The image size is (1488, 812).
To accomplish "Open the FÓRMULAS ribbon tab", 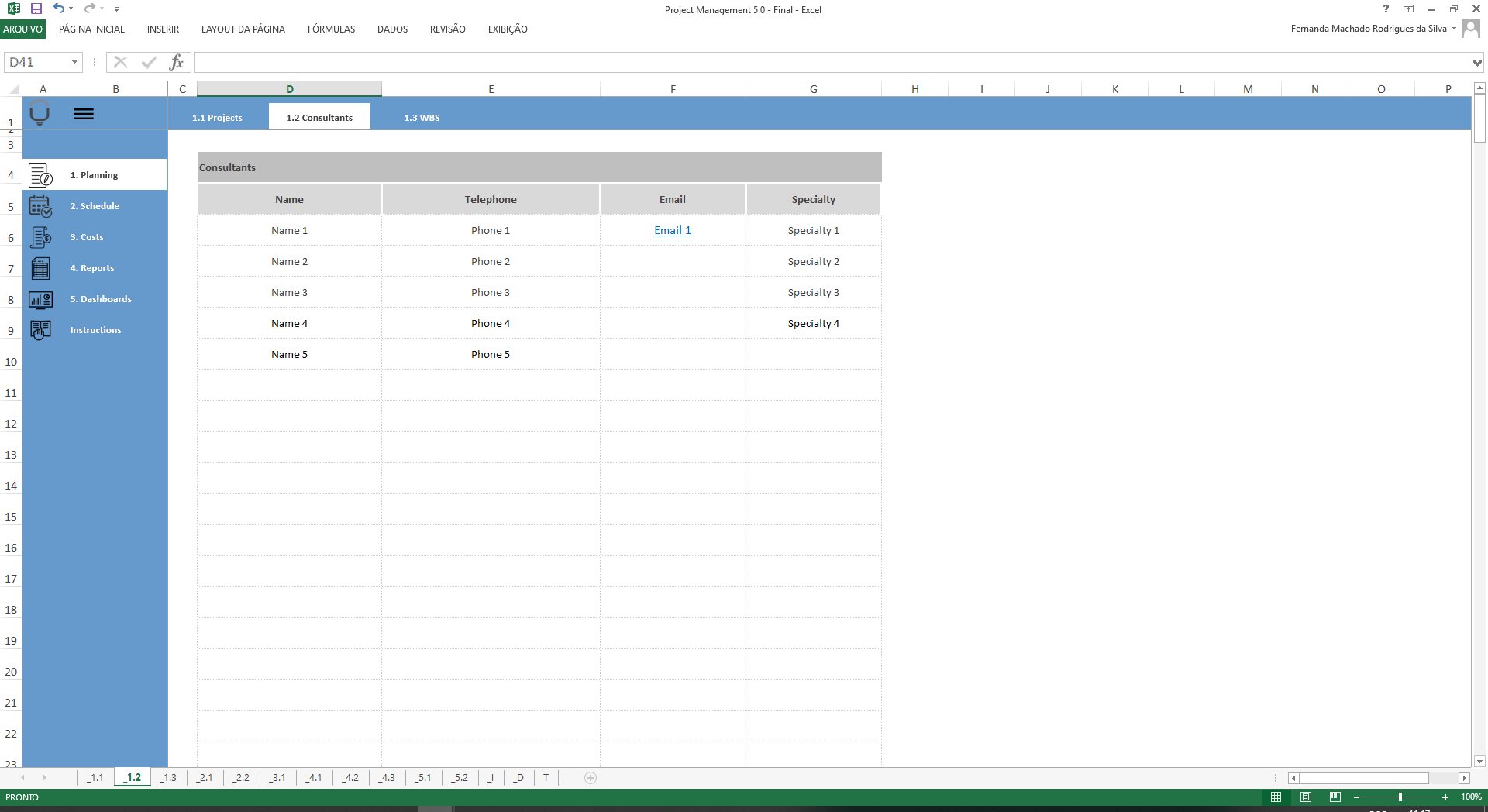I will coord(331,29).
